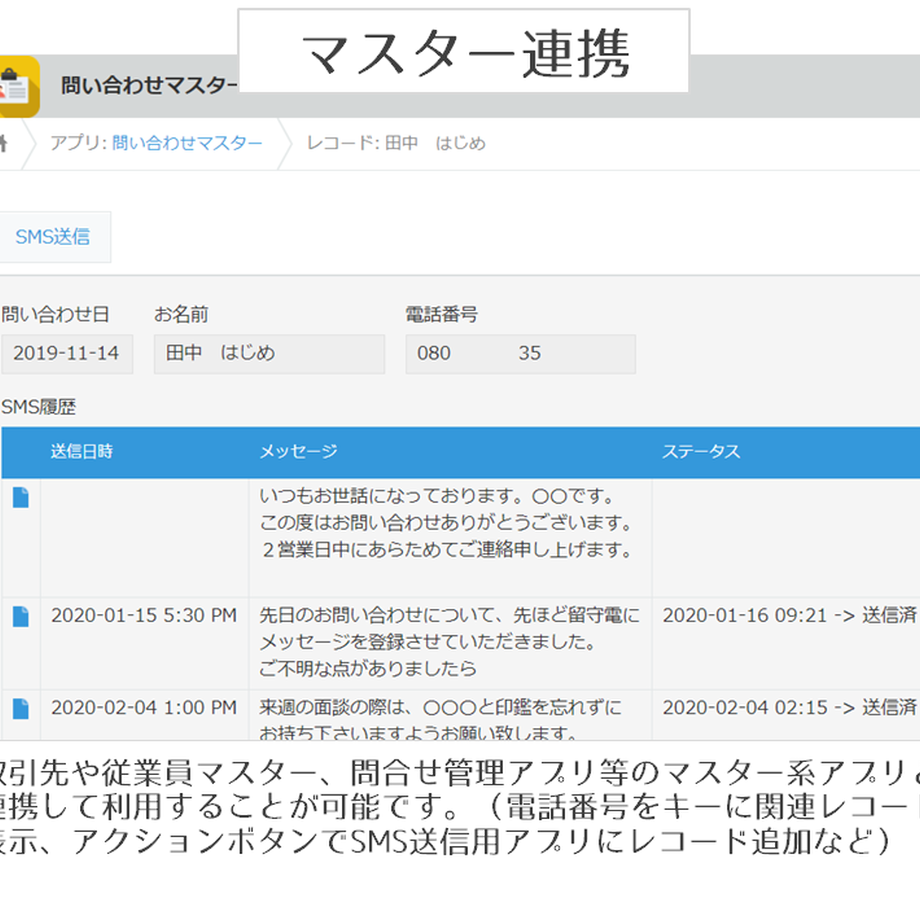The width and height of the screenshot is (920, 920).
Task: Select status 2020-01-16 09:21 -> 送信済
Action: [x=790, y=615]
